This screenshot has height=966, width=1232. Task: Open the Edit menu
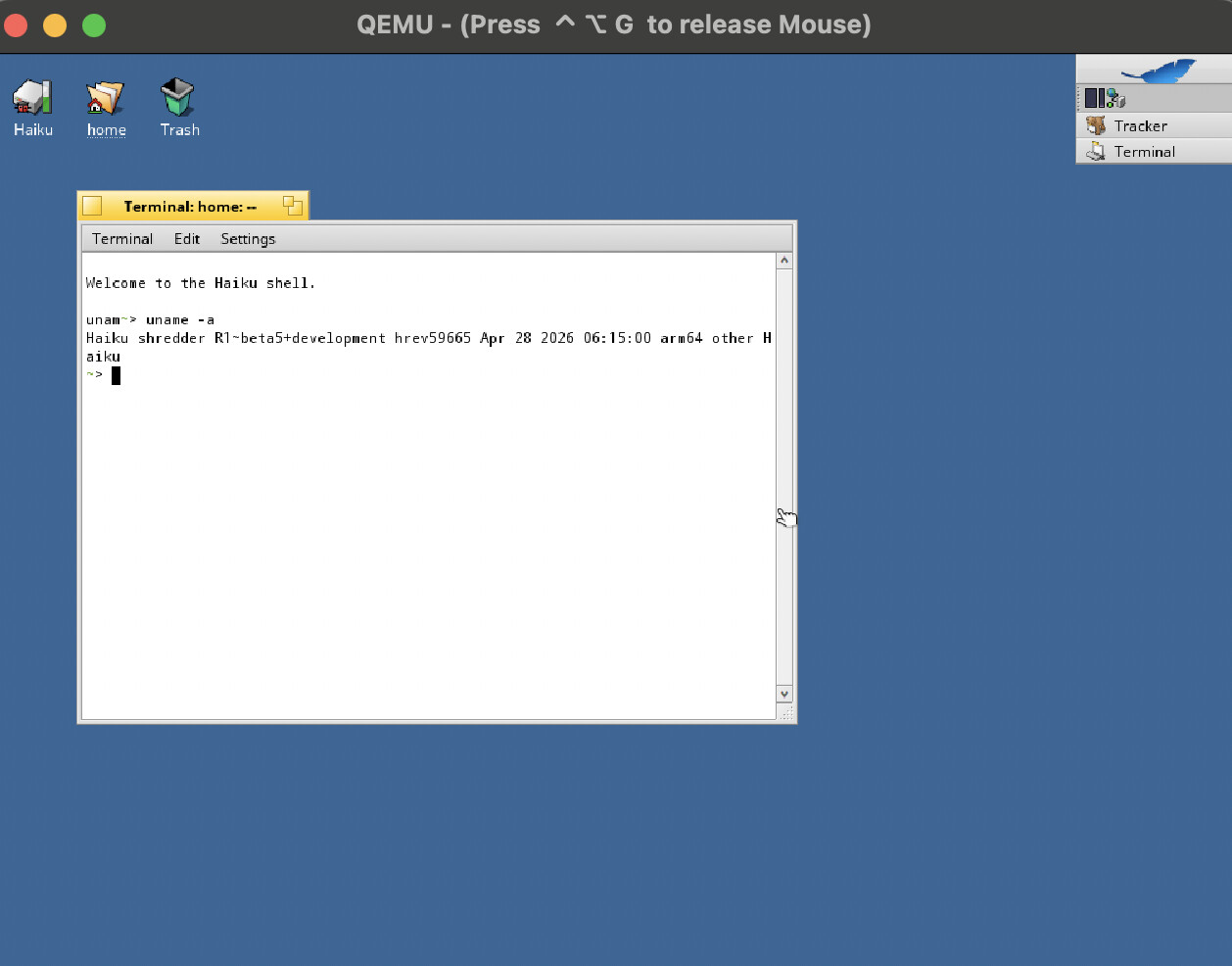[186, 239]
